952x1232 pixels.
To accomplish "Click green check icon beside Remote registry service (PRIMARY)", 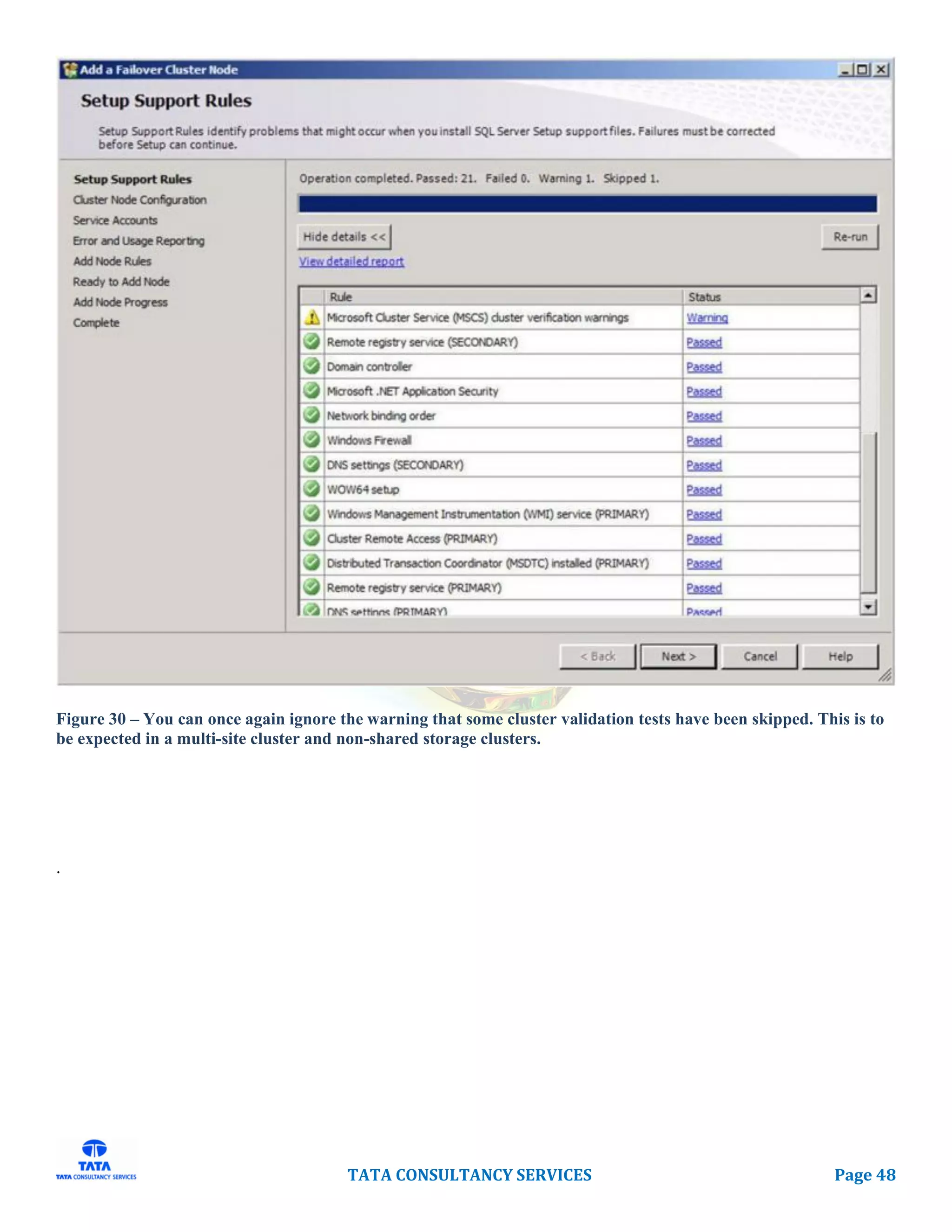I will 311,587.
